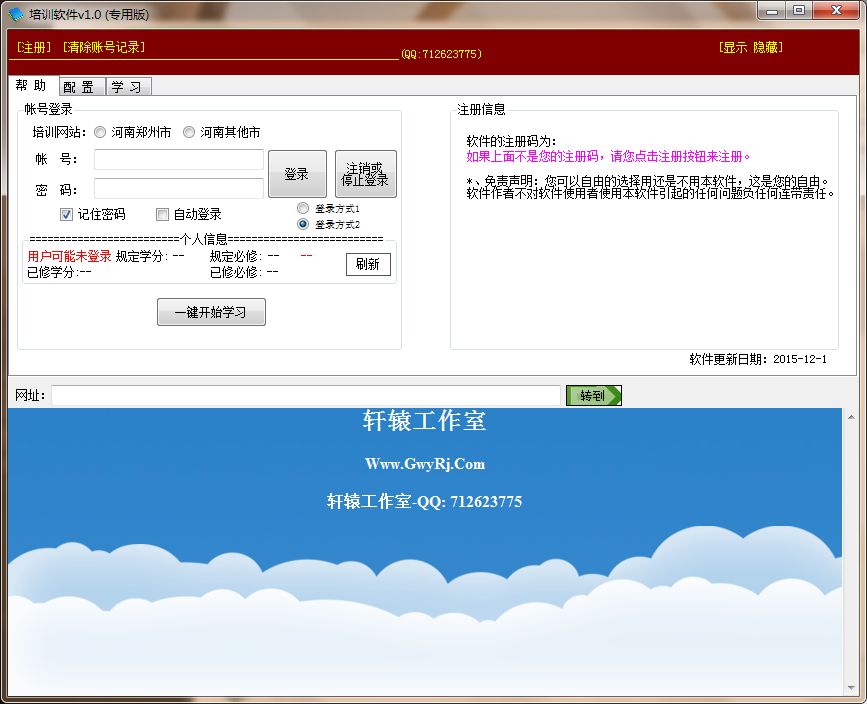Viewport: 867px width, 704px height.
Task: Click the 网址 (URL) address input field
Action: pos(300,395)
